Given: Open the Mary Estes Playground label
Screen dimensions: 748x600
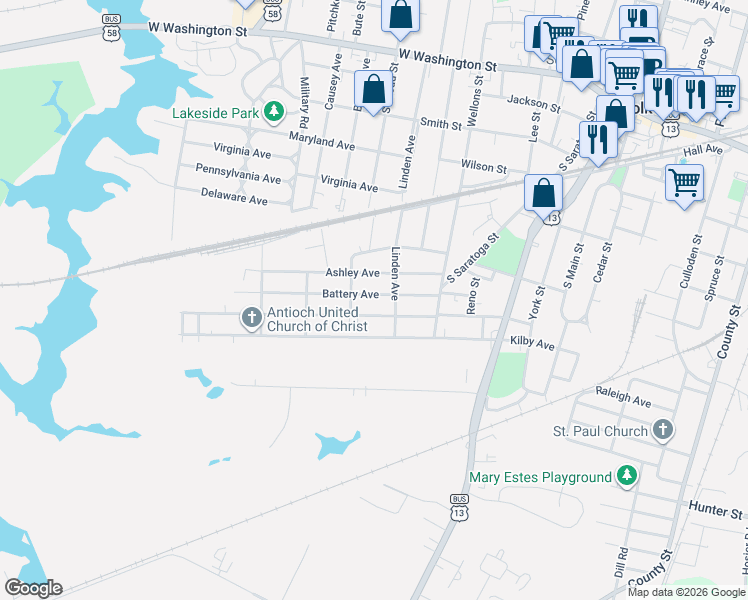Looking at the screenshot, I should [x=540, y=477].
